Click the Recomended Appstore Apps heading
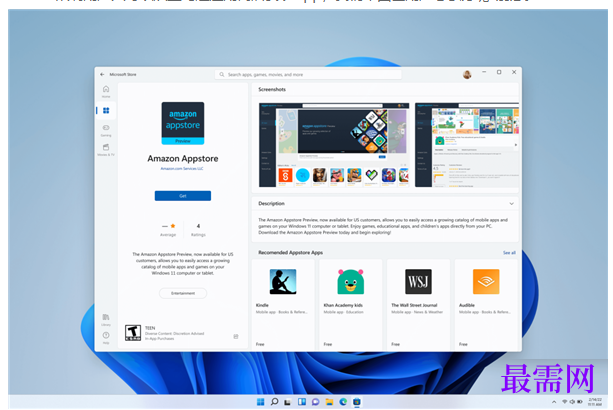 point(290,253)
